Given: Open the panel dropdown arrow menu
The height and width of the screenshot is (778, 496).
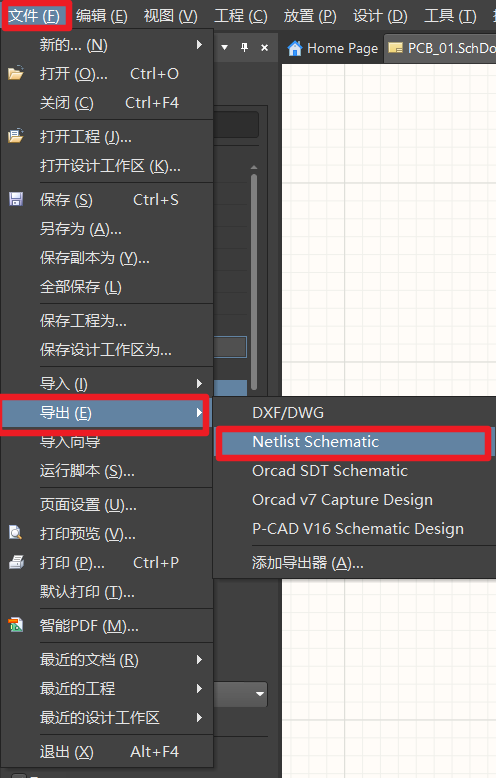Looking at the screenshot, I should [x=225, y=48].
